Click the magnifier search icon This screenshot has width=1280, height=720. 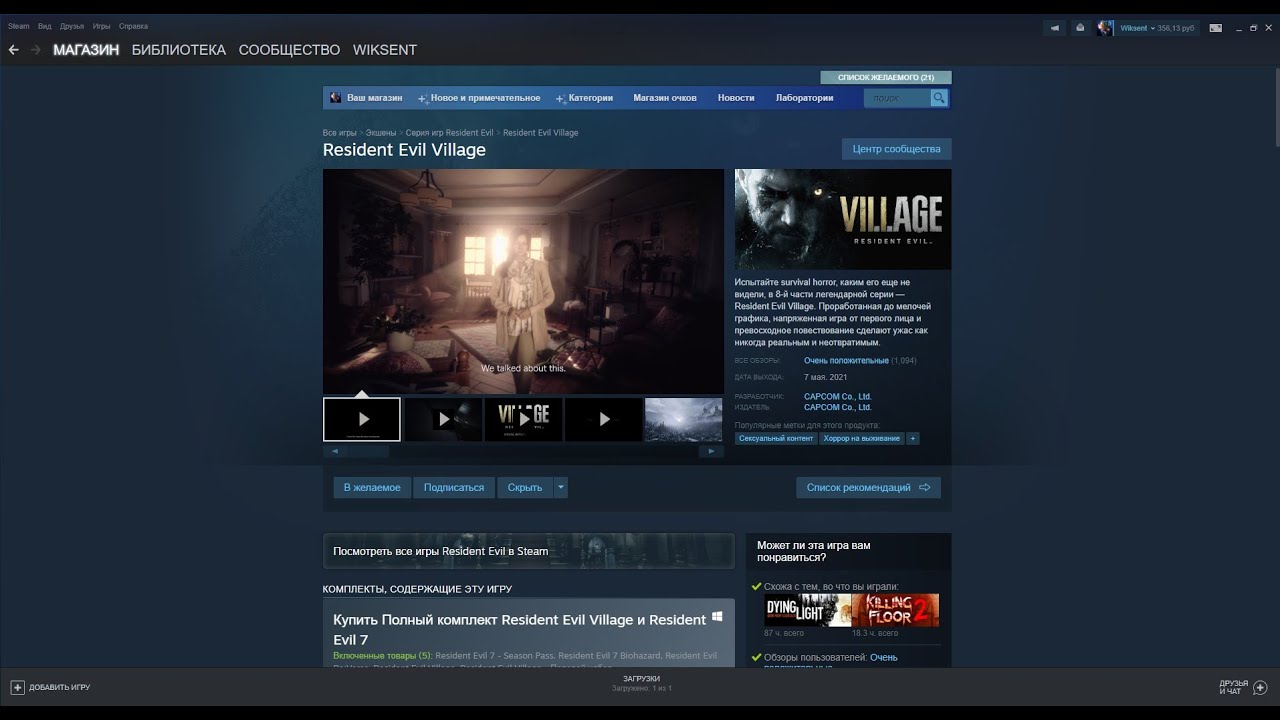pyautogui.click(x=938, y=98)
